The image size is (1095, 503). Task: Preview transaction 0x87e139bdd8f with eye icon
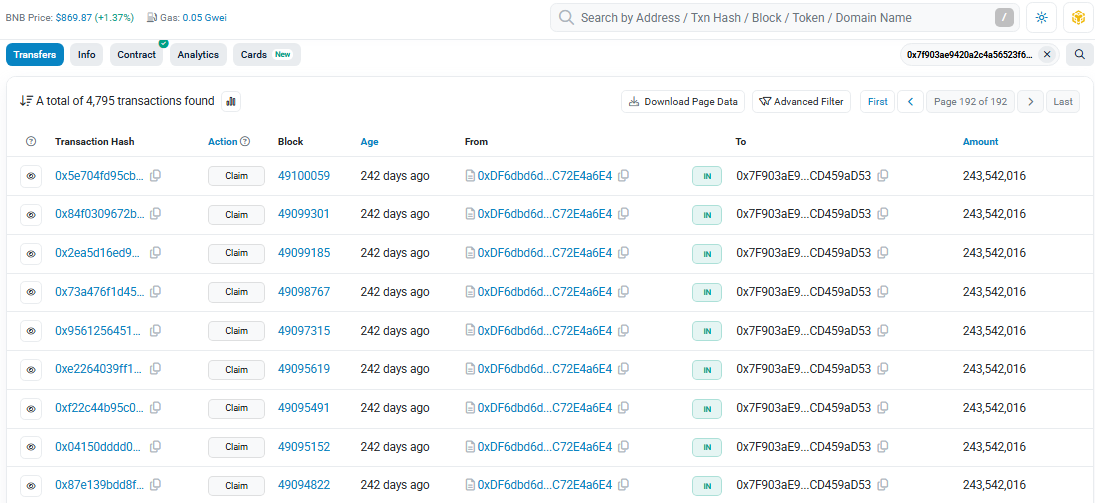pos(31,486)
